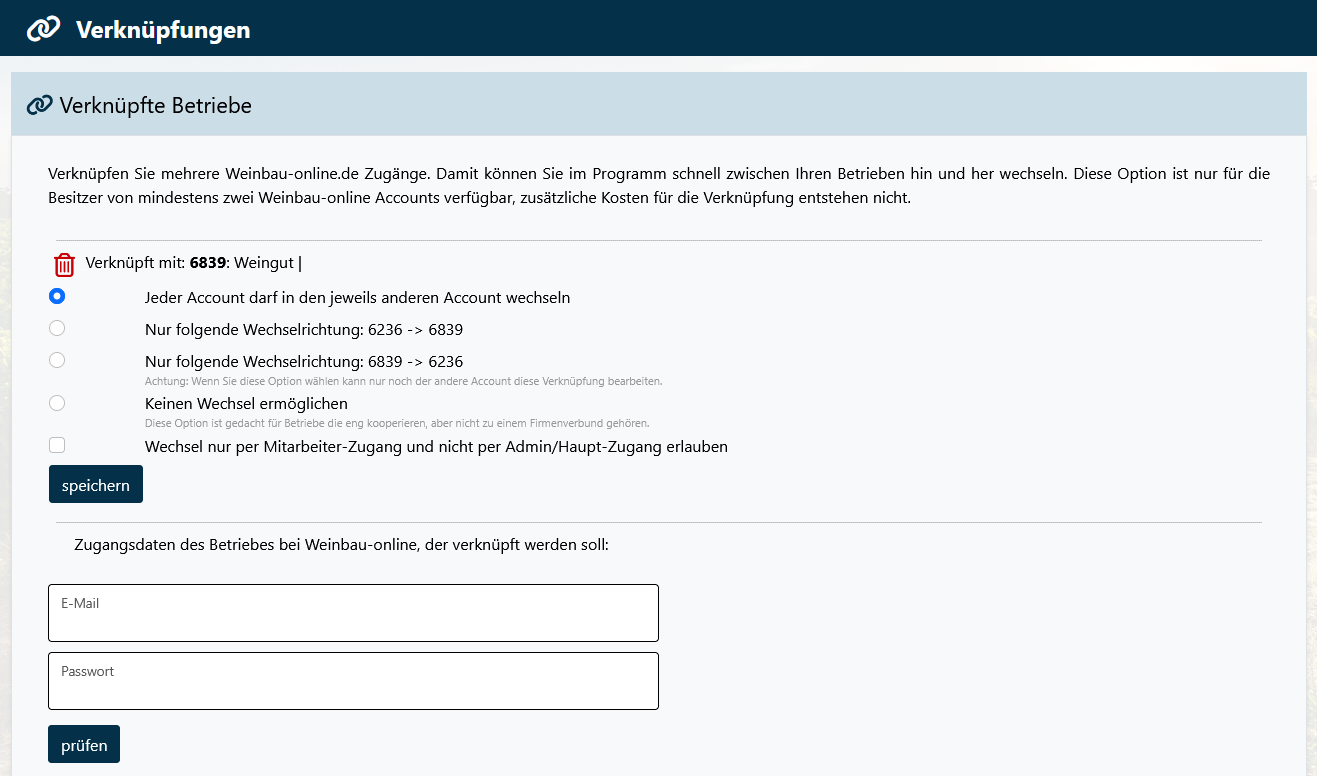The width and height of the screenshot is (1317, 776).
Task: Choose the radio for direction 6839 -> 6236
Action: click(x=57, y=360)
